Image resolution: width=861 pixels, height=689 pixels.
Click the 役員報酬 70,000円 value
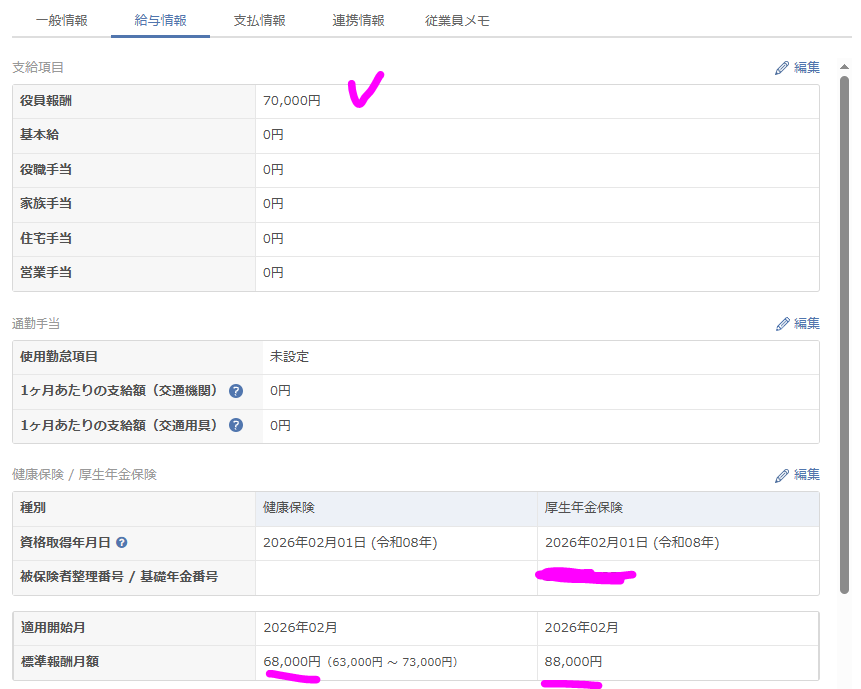pos(292,101)
